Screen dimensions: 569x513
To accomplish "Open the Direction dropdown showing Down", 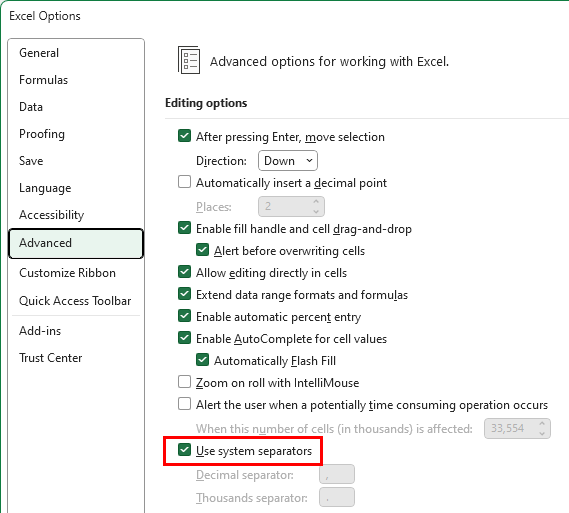I will 288,160.
